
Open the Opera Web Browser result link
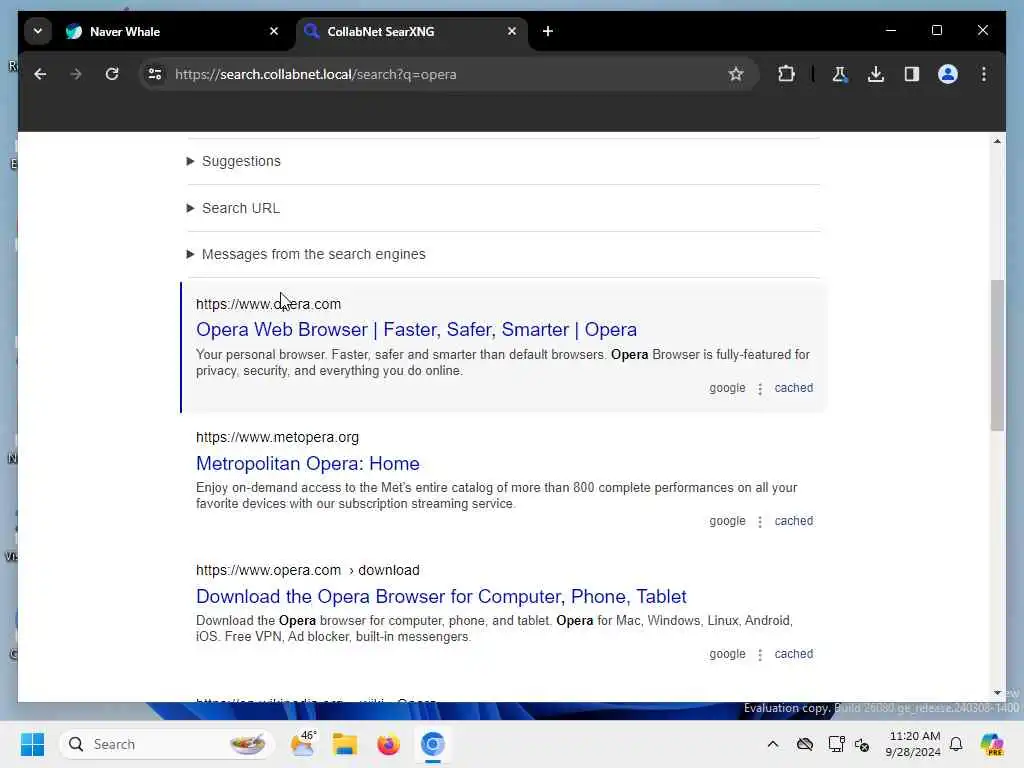pos(416,329)
